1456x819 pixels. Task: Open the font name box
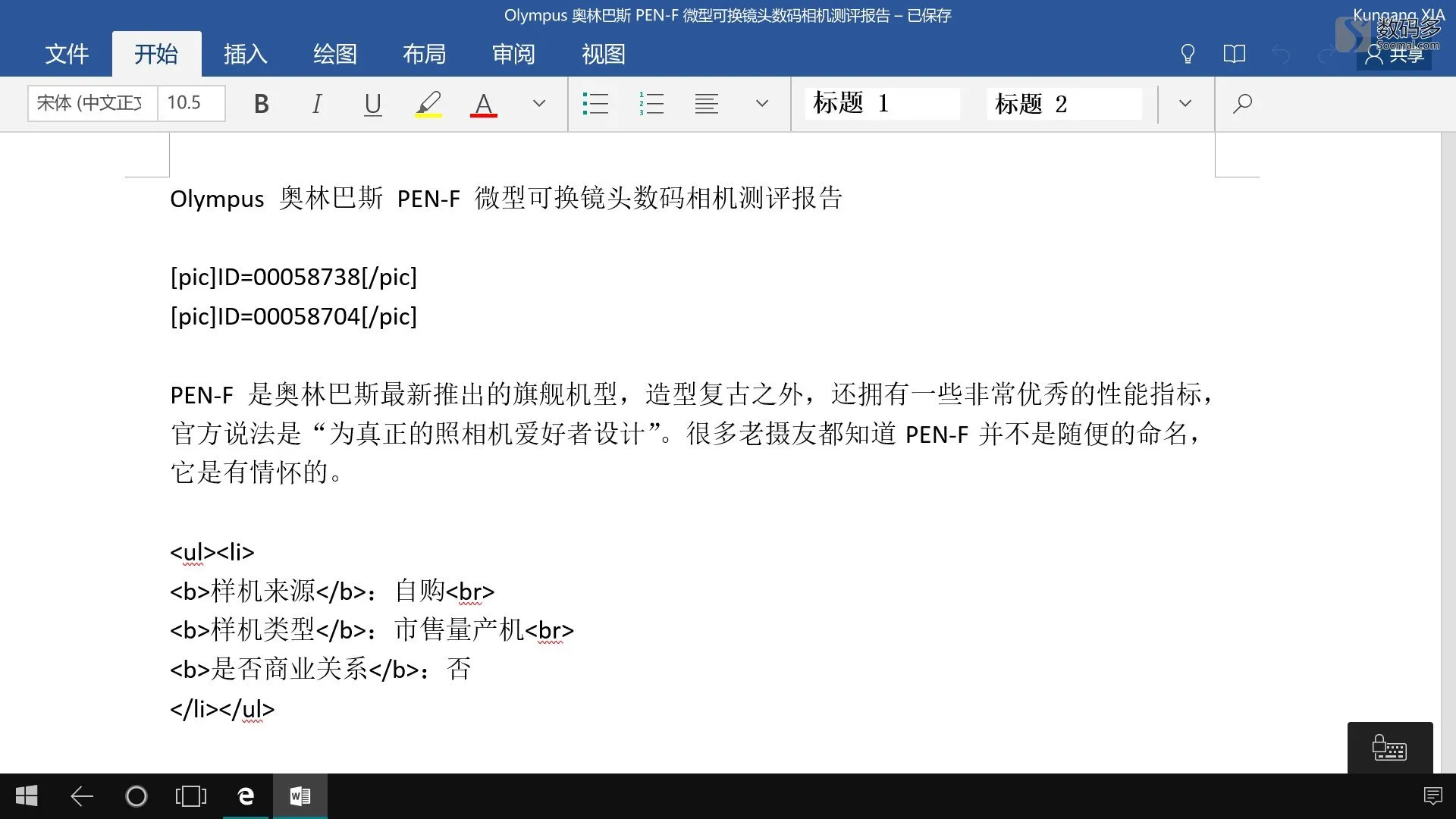(x=93, y=103)
